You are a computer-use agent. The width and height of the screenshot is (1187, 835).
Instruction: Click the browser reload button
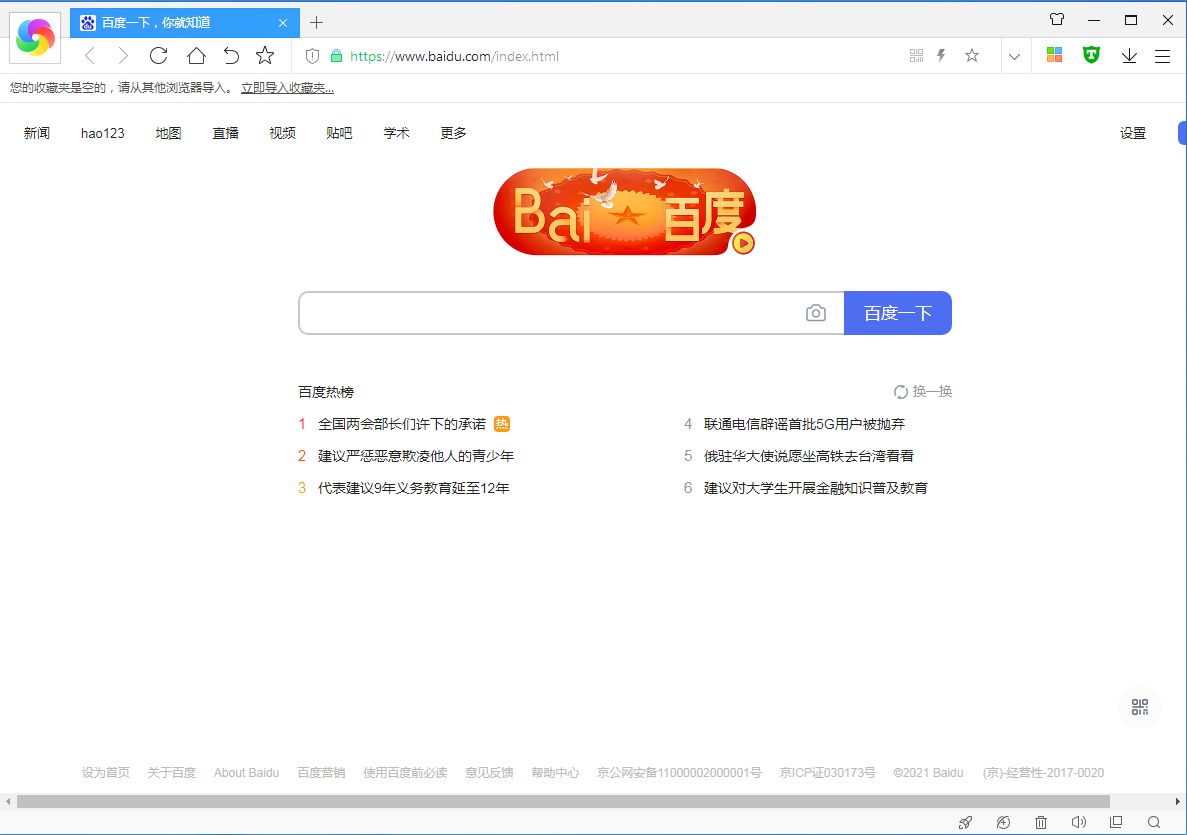158,56
